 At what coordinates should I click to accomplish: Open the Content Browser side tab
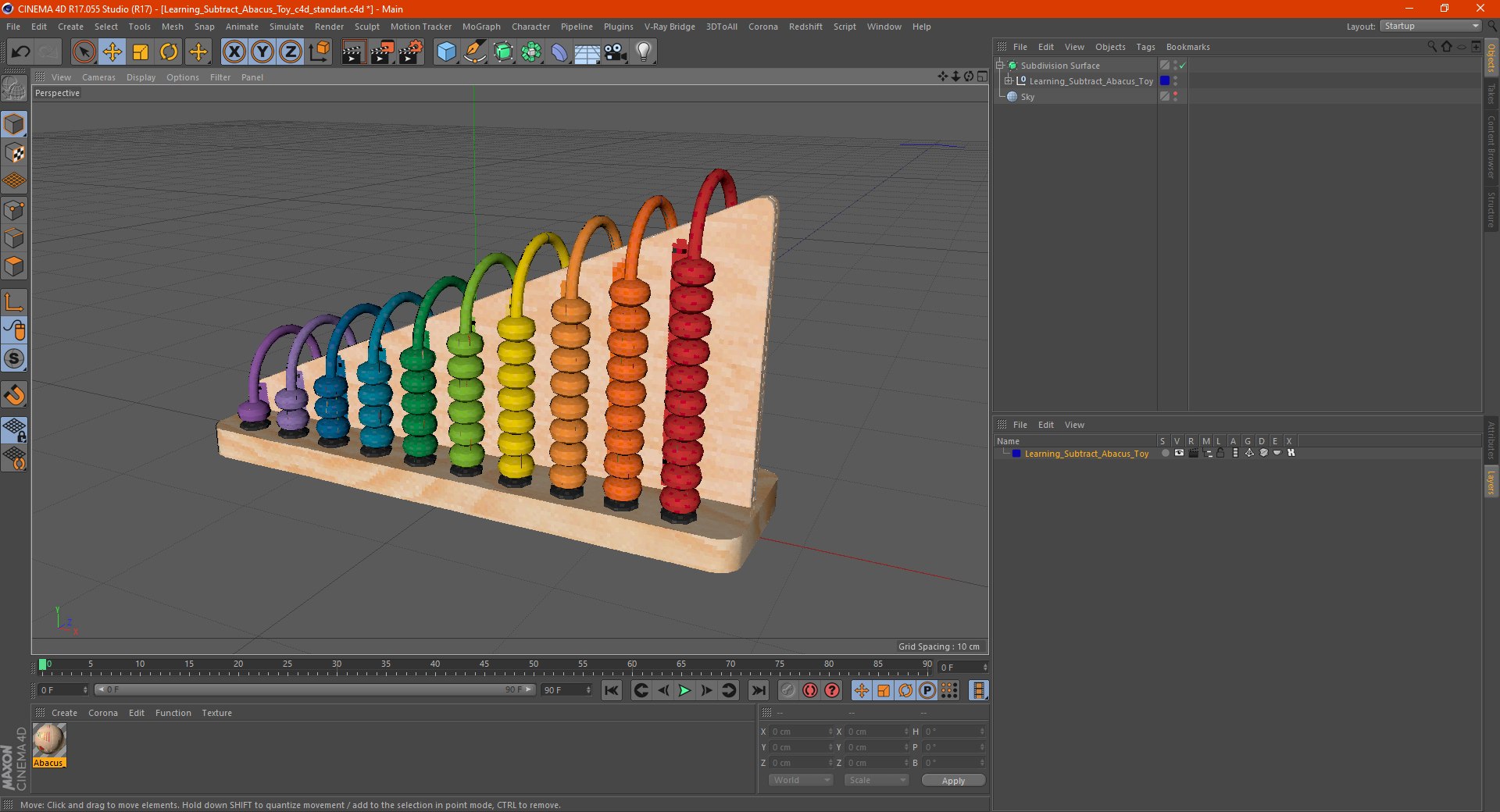tap(1491, 147)
